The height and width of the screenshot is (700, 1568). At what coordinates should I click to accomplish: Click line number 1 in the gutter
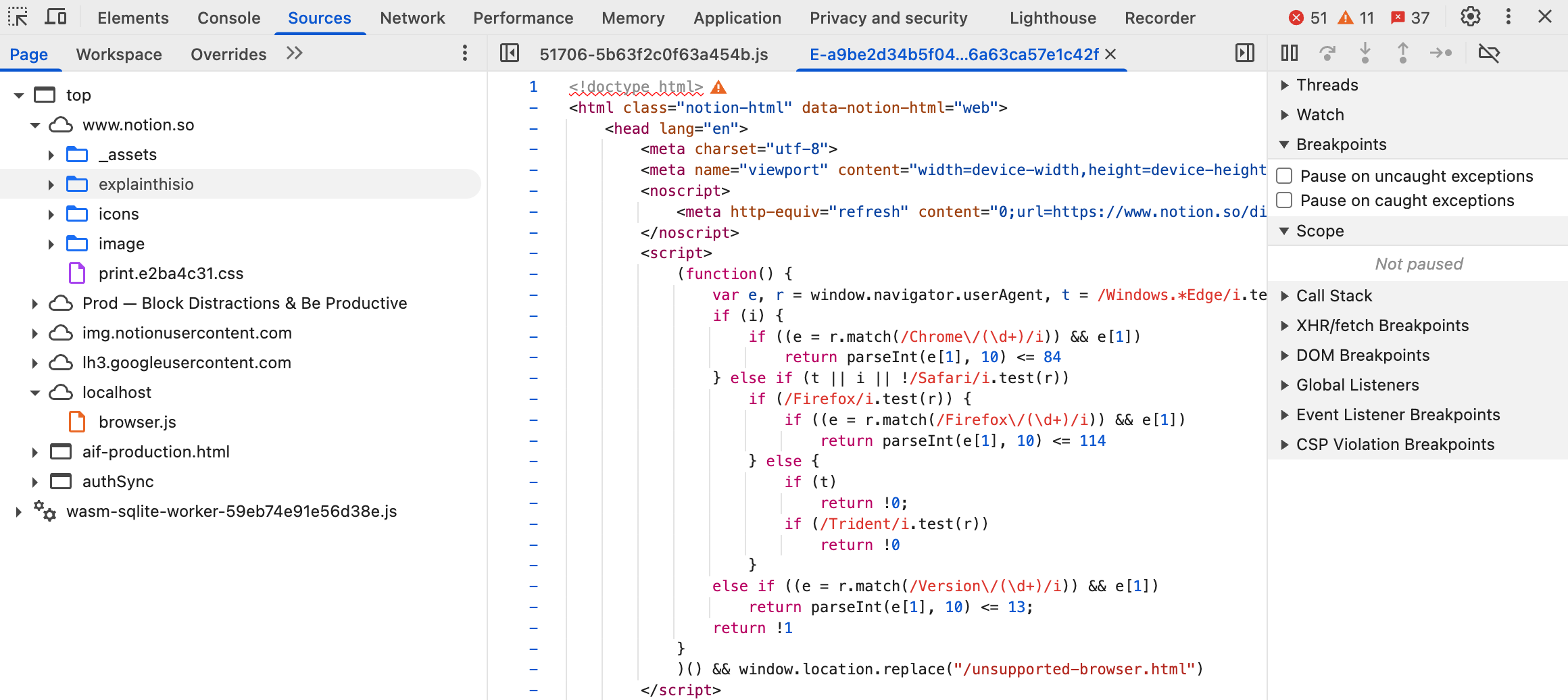(x=533, y=87)
